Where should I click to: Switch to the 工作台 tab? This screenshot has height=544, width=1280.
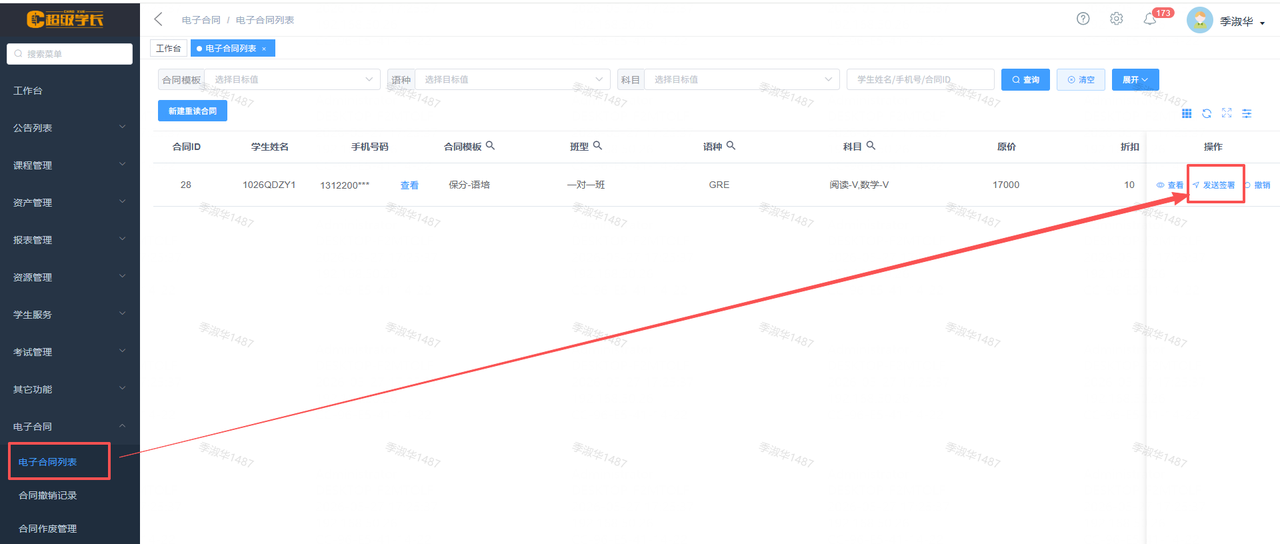169,48
